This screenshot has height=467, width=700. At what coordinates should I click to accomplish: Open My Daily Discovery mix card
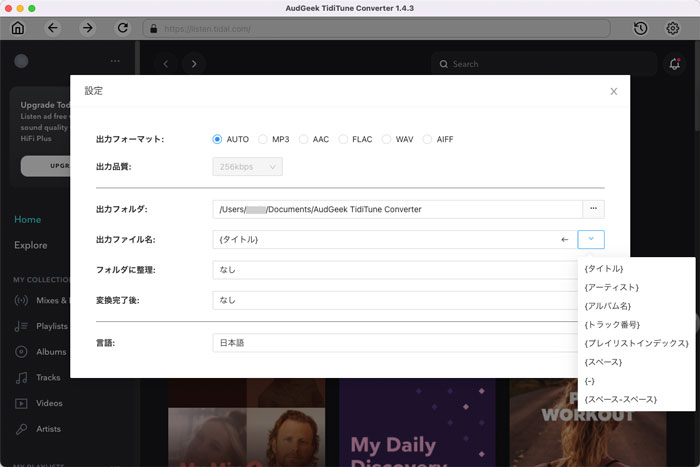(417, 422)
